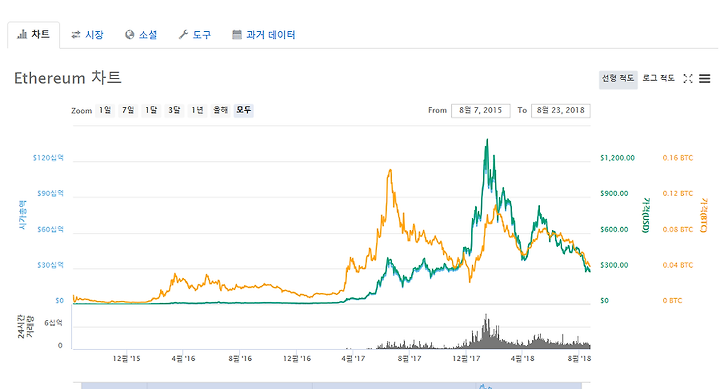This screenshot has width=720, height=389.
Task: Click the exchange arrows icon beside 시장
Action: (76, 34)
